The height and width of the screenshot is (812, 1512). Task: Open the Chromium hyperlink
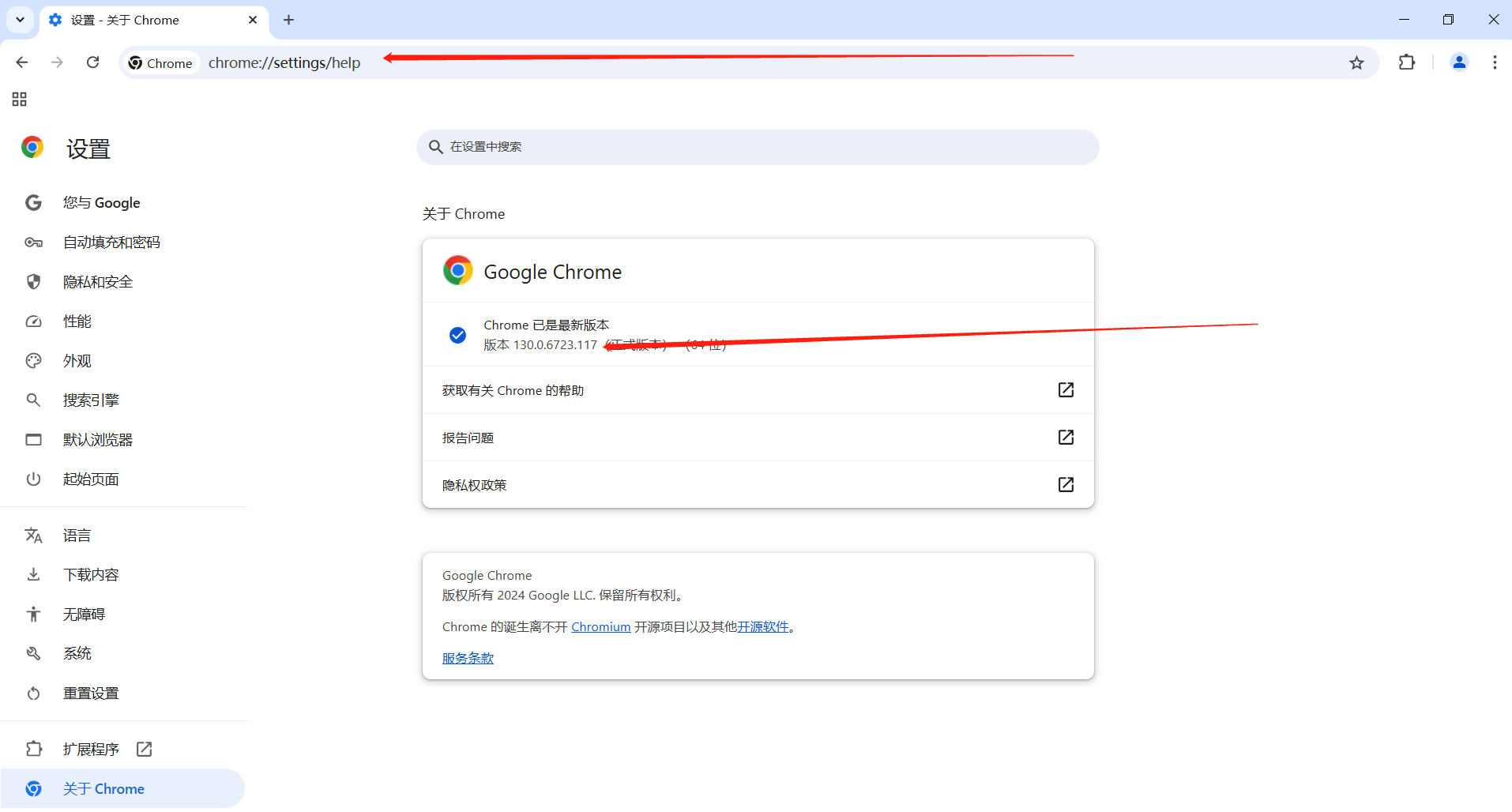coord(601,627)
